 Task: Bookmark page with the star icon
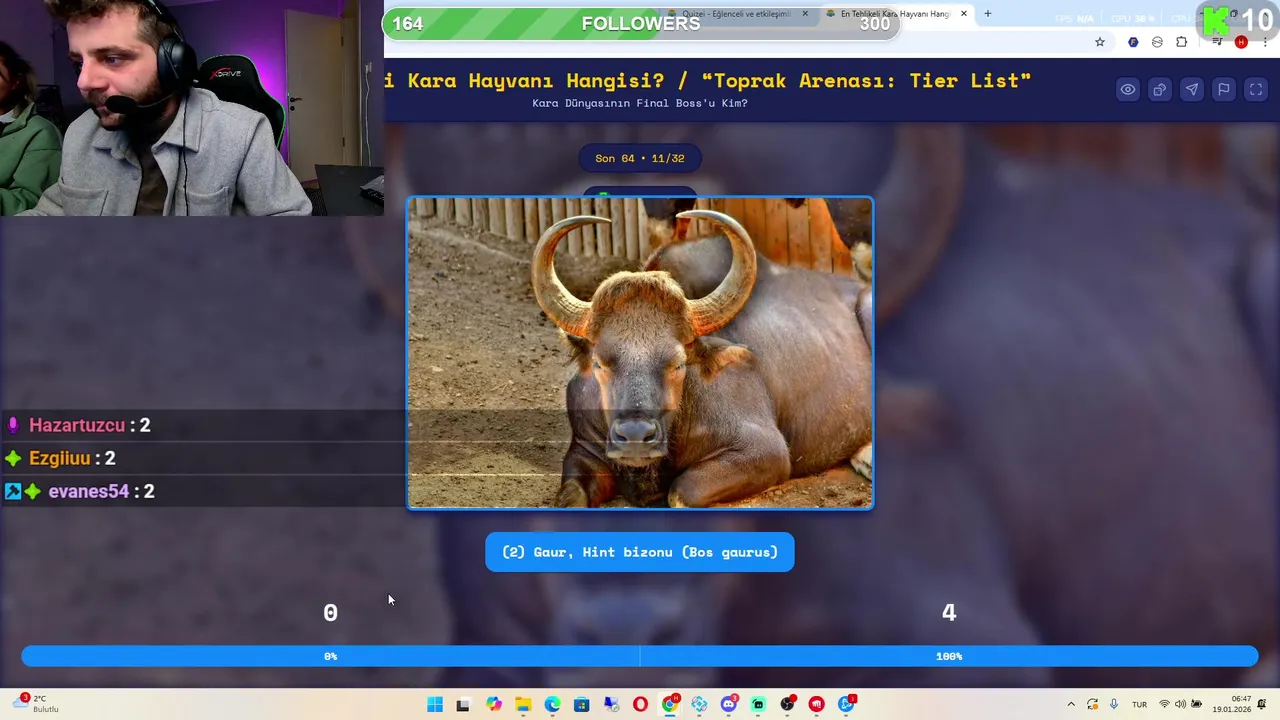pos(1100,42)
